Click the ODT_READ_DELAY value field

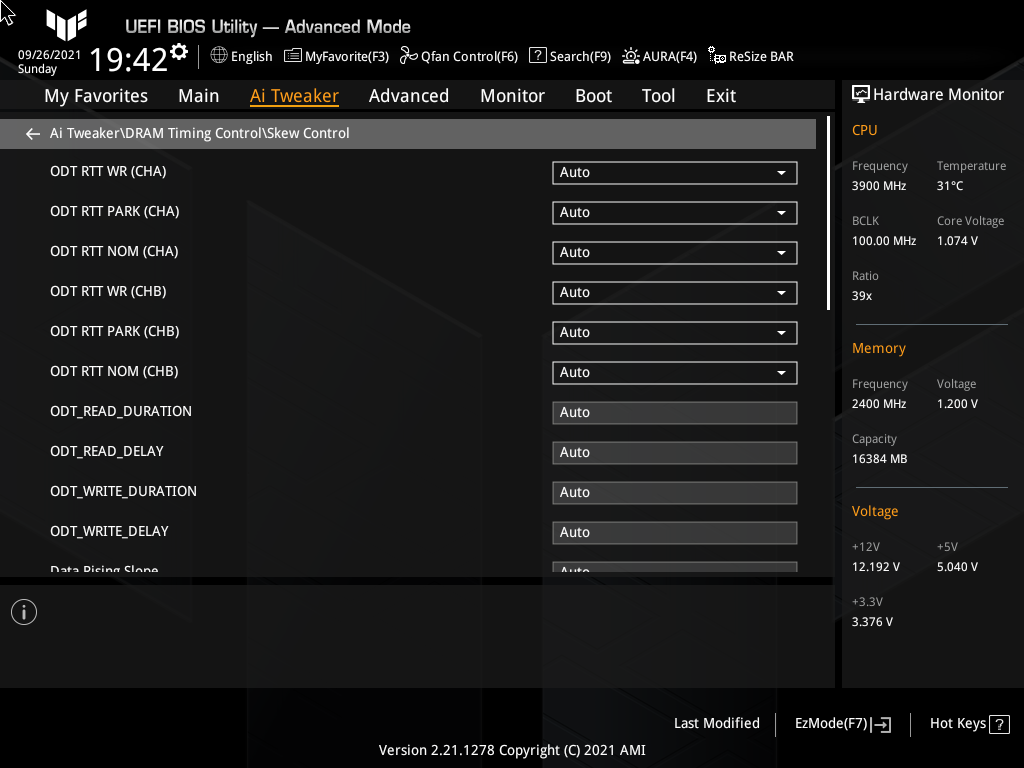tap(674, 452)
